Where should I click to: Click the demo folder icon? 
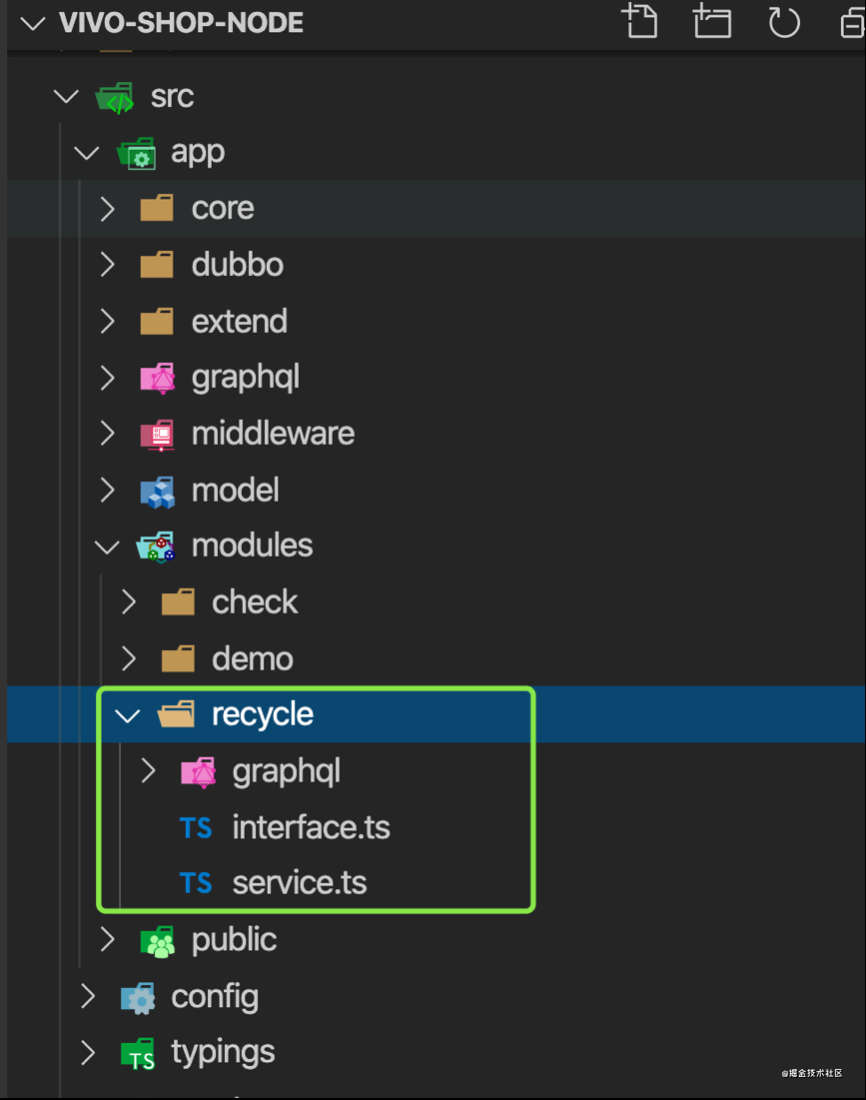(178, 659)
